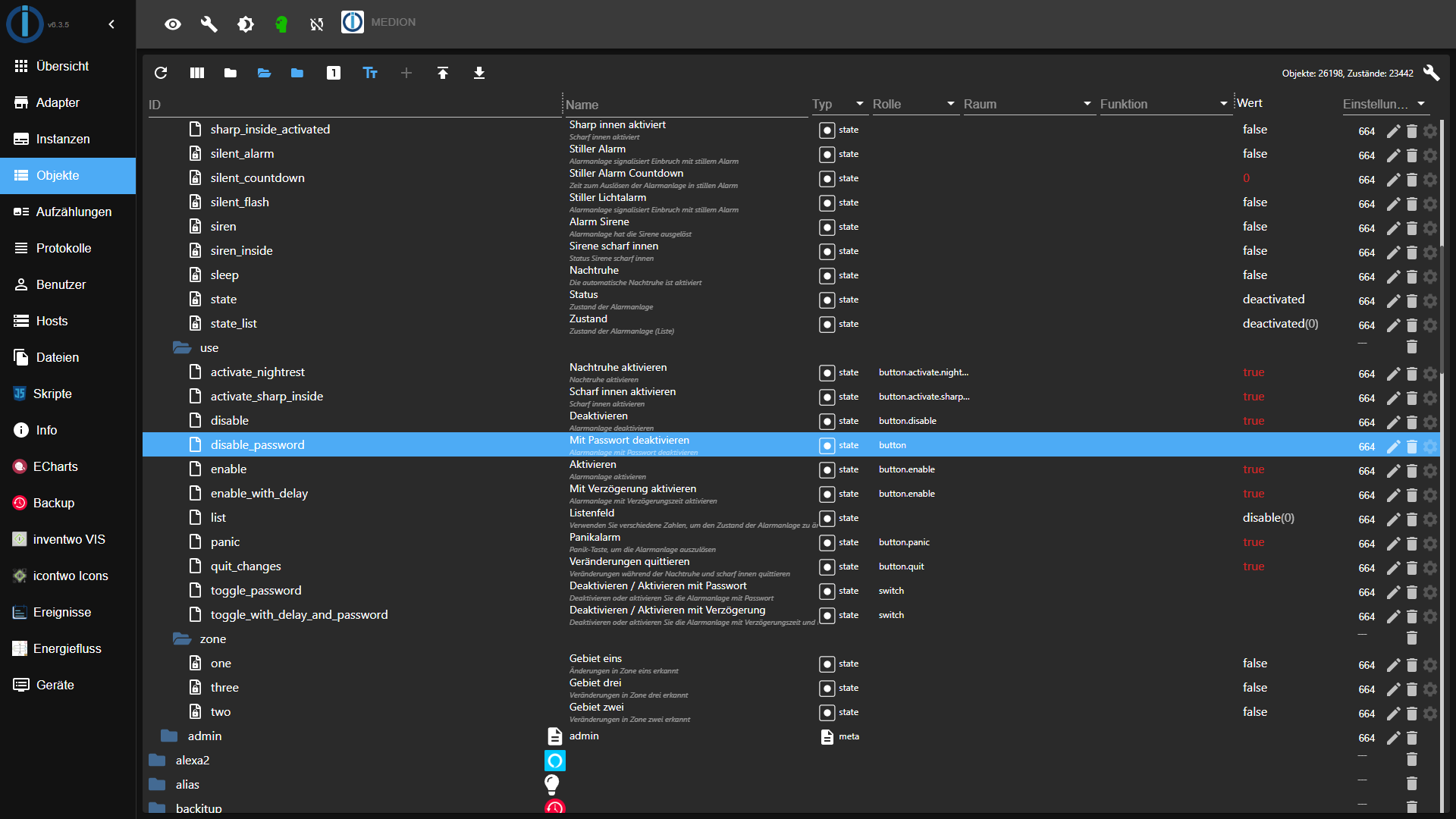Toggle visibility eye icon in top bar

[x=173, y=24]
